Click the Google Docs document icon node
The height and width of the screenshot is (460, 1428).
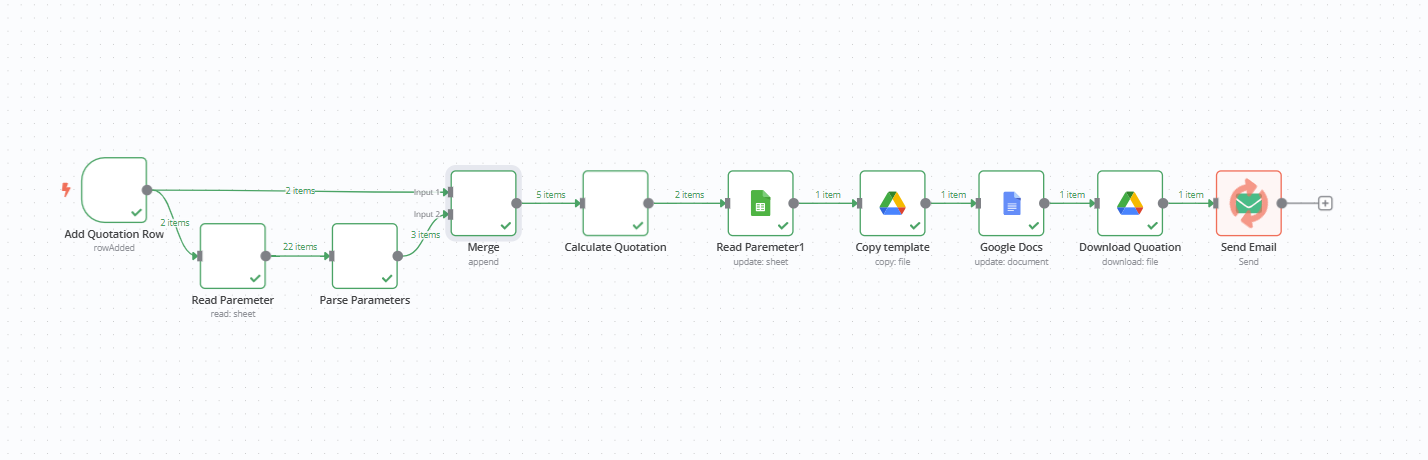[1011, 203]
